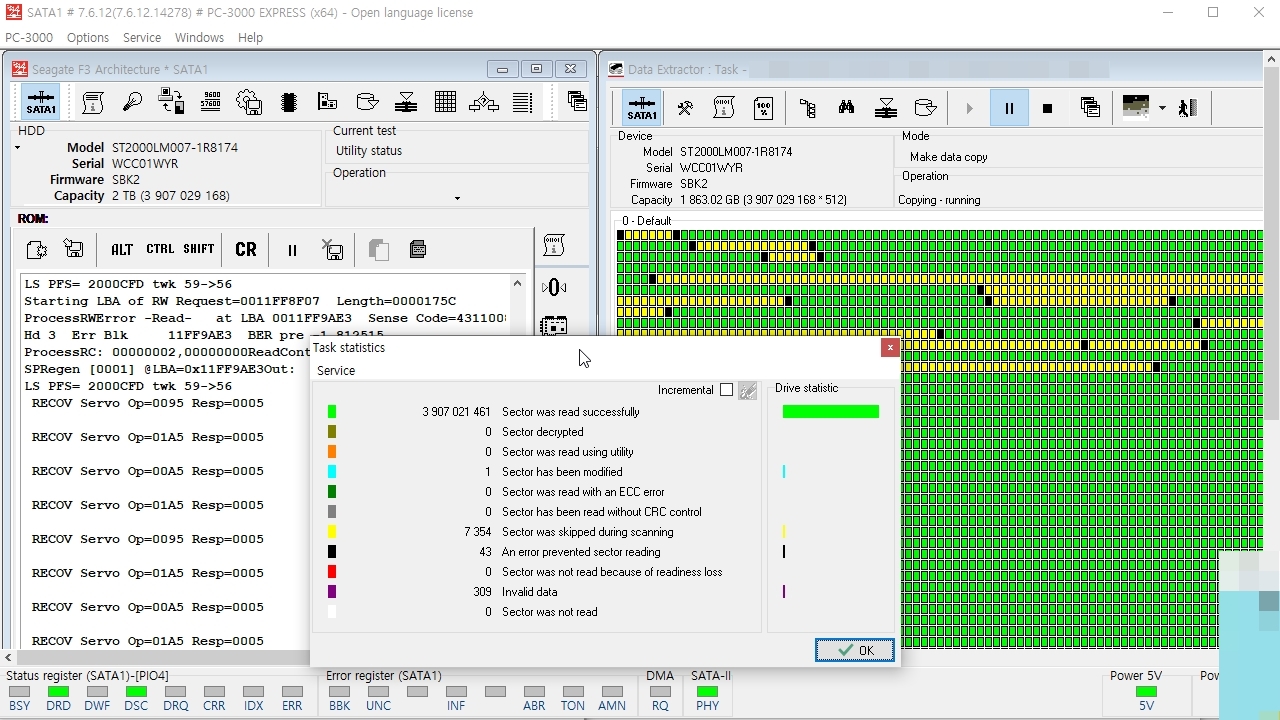
Task: Click the 100% document icon
Action: (763, 108)
